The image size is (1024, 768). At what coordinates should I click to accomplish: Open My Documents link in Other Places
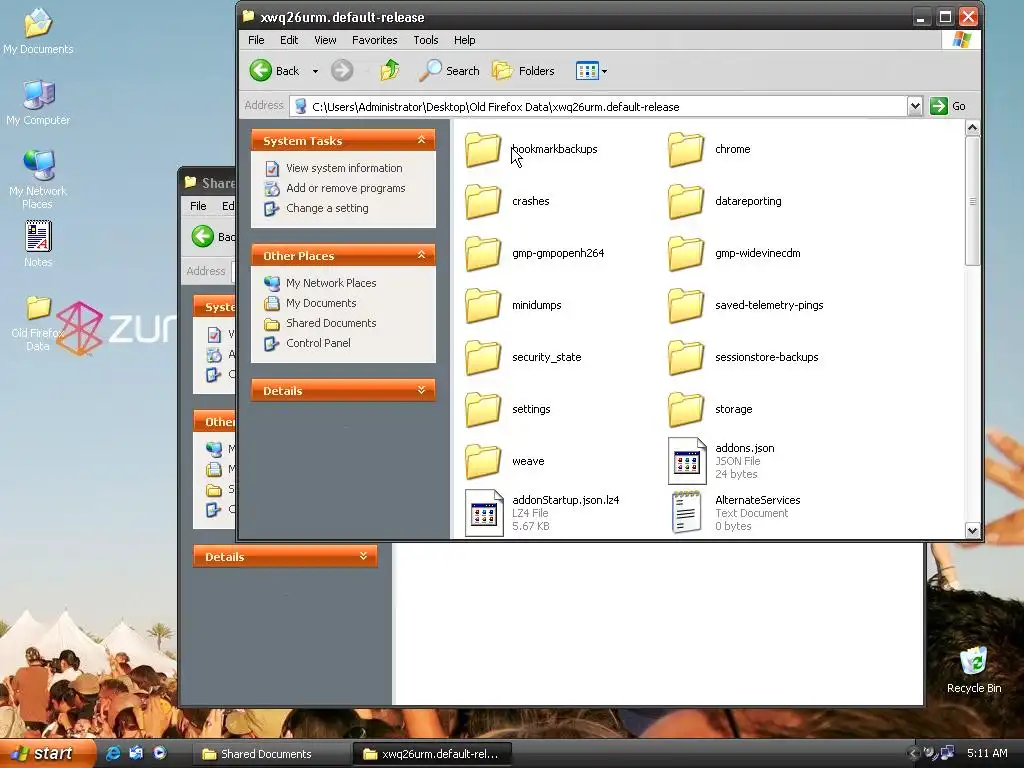pyautogui.click(x=321, y=303)
